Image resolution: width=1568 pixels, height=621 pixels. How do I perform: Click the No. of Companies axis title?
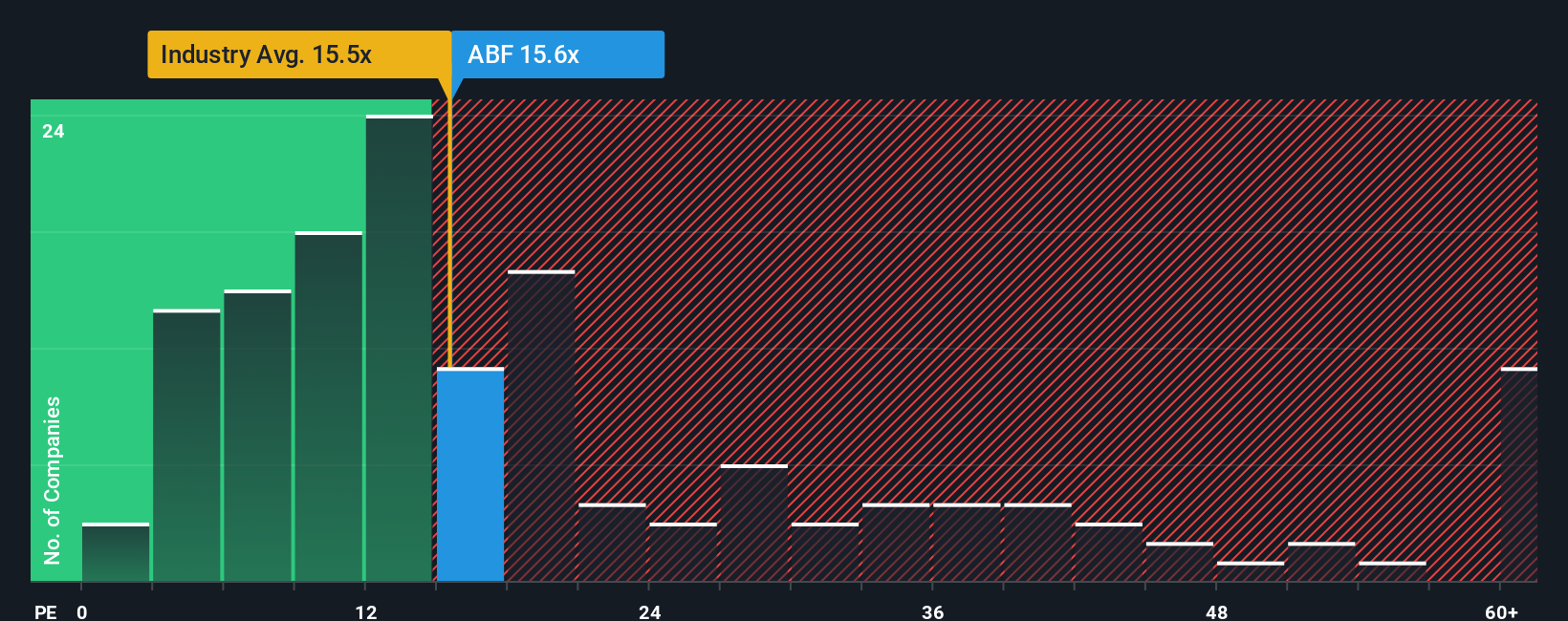pos(53,481)
